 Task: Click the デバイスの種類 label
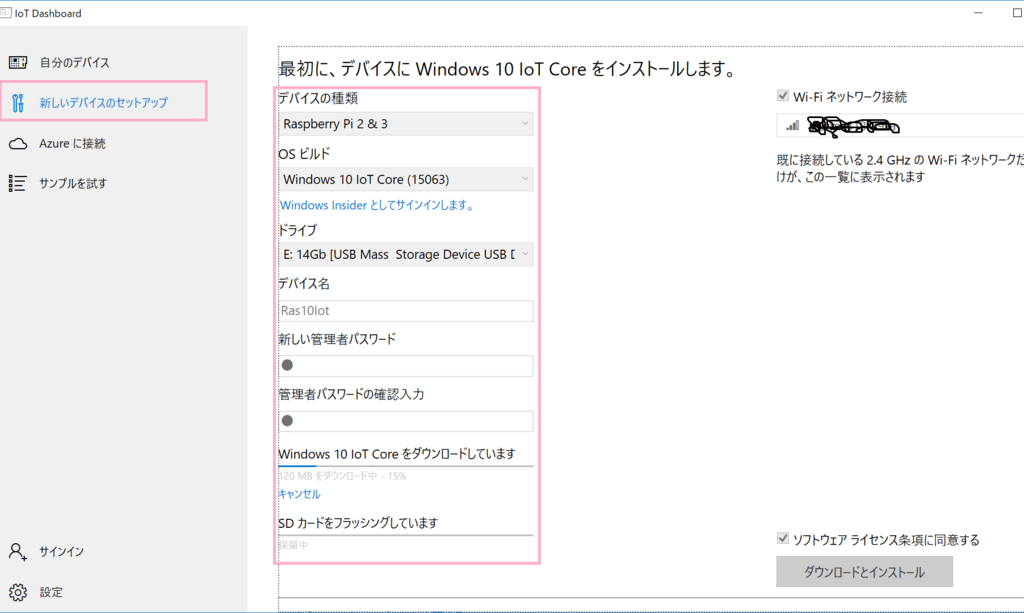318,99
